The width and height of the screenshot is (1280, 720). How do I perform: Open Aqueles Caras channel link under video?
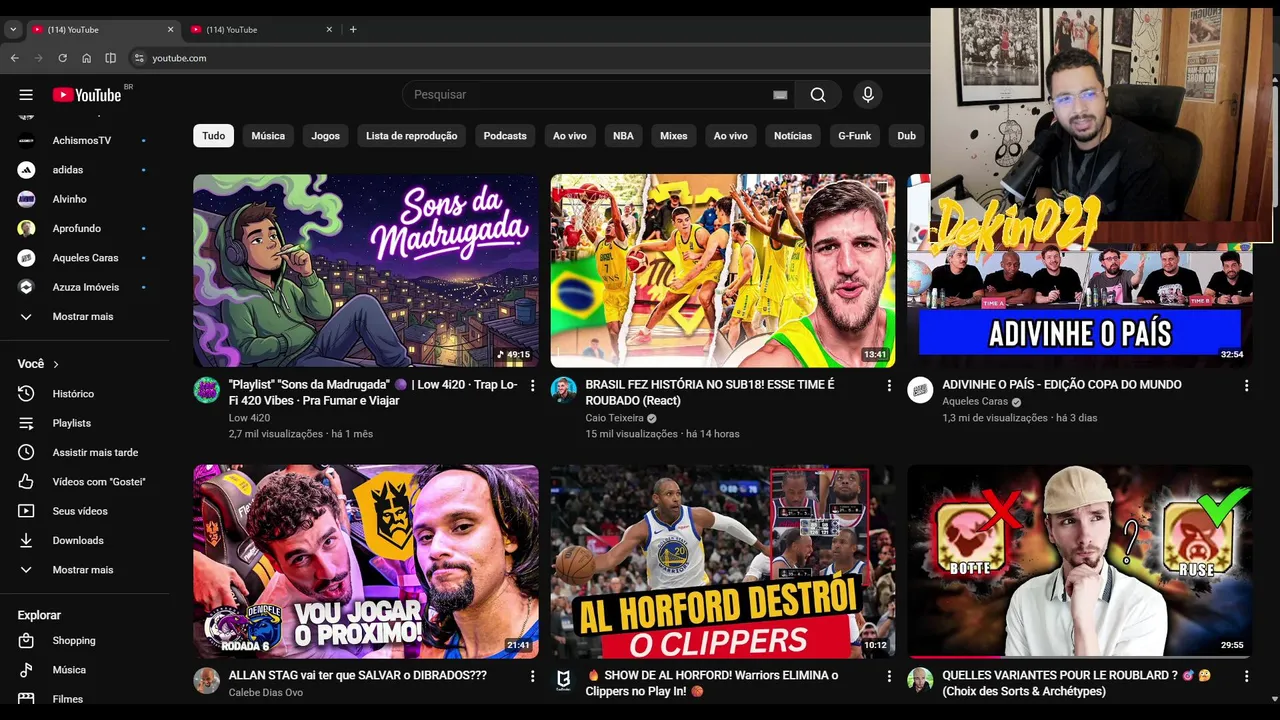[x=975, y=401]
